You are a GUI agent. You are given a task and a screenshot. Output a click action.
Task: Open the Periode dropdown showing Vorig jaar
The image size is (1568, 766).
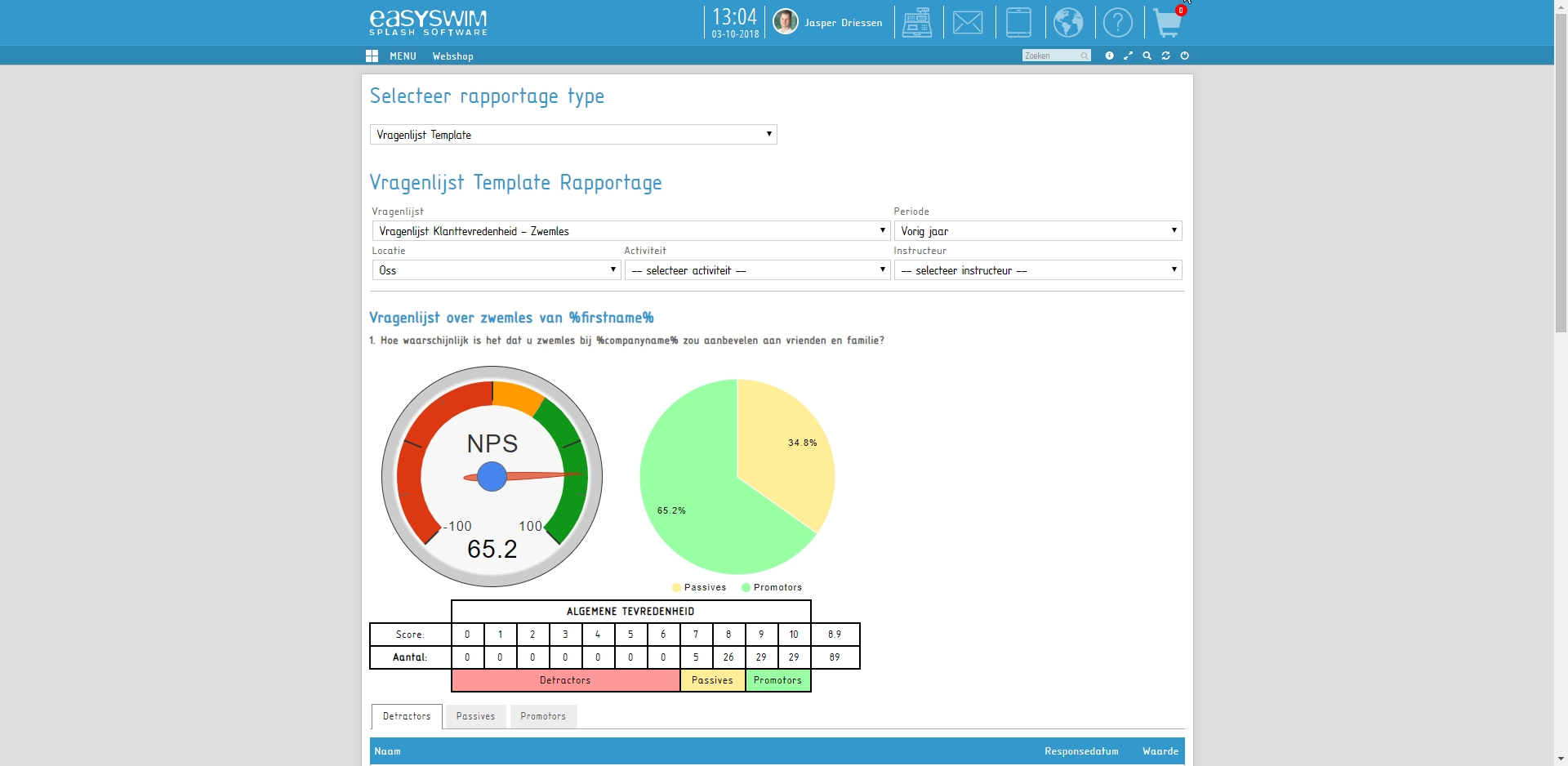1037,231
